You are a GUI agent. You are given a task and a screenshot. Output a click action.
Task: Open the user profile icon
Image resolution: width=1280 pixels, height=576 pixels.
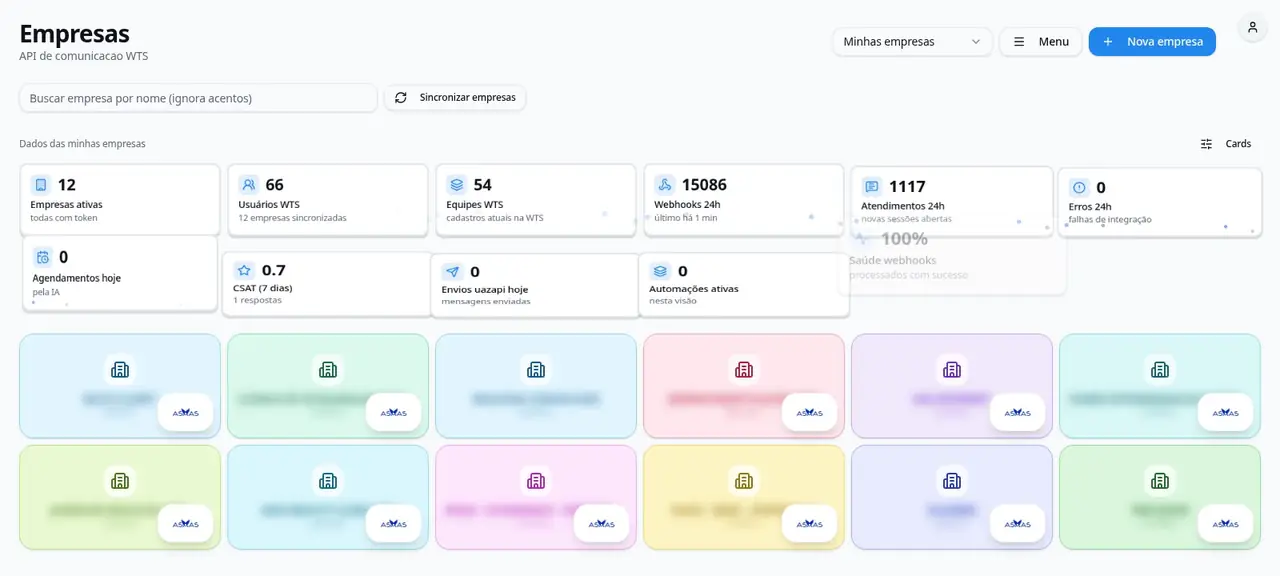[1252, 28]
